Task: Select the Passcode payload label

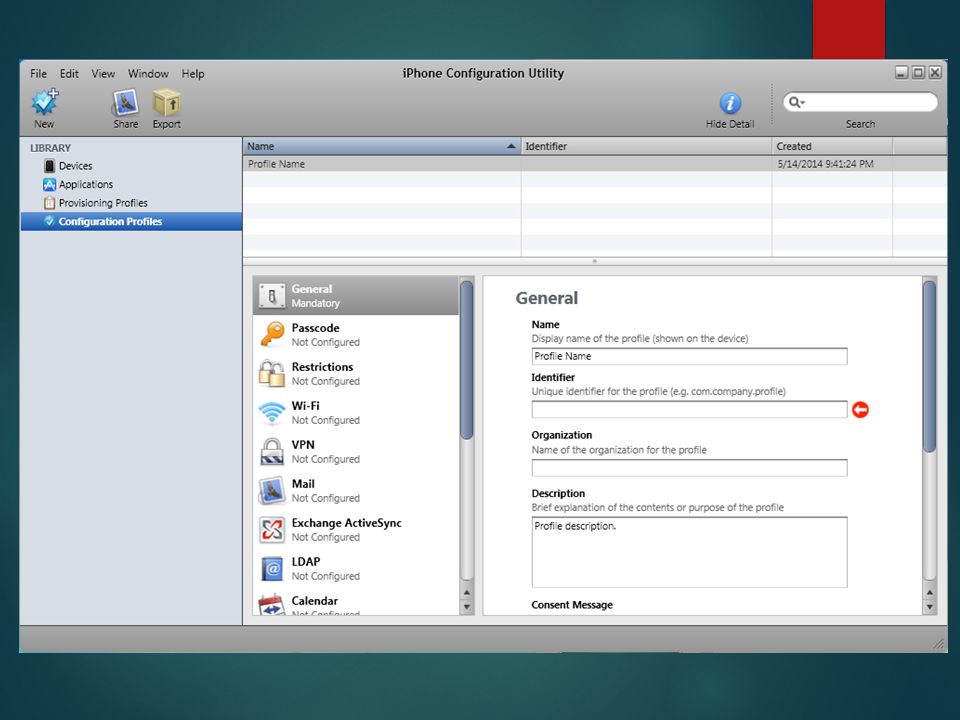Action: click(315, 328)
